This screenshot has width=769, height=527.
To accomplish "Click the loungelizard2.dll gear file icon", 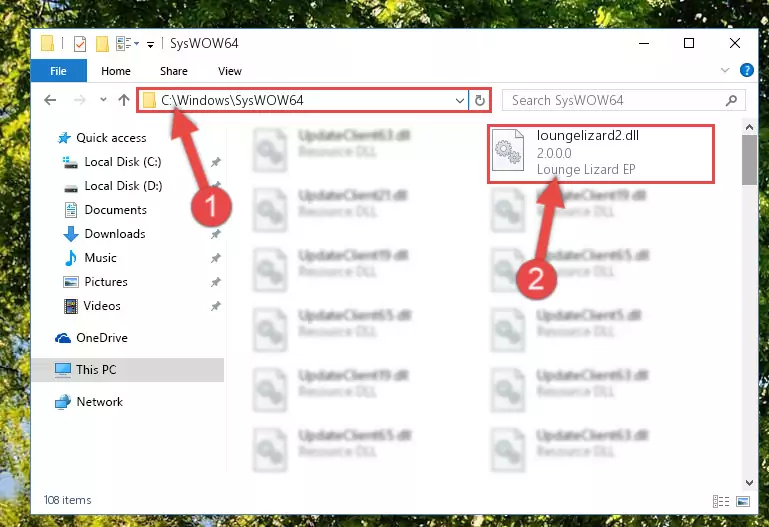I will coord(508,150).
